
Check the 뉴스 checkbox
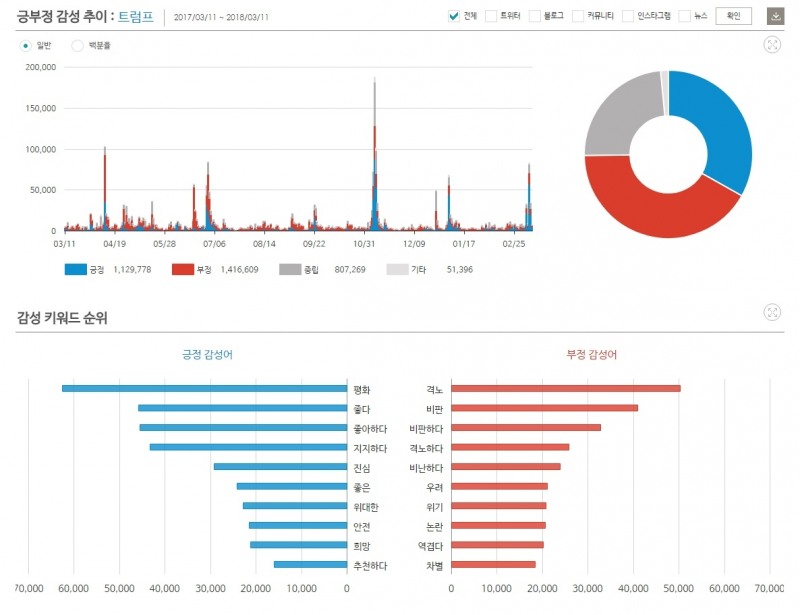(x=685, y=16)
